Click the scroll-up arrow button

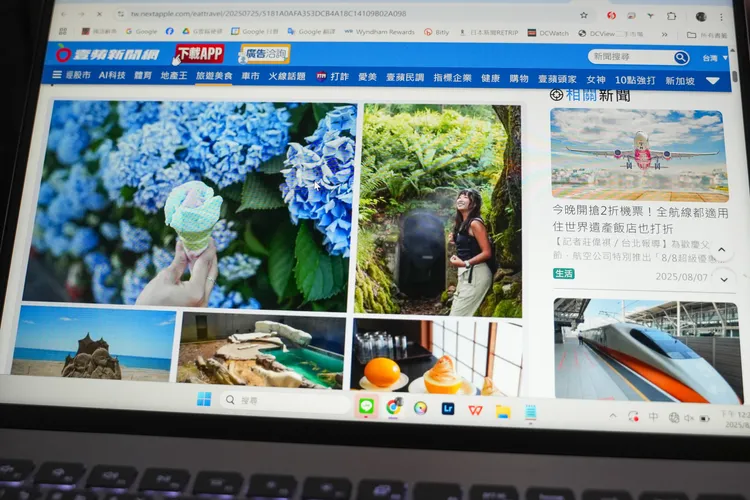[x=723, y=250]
